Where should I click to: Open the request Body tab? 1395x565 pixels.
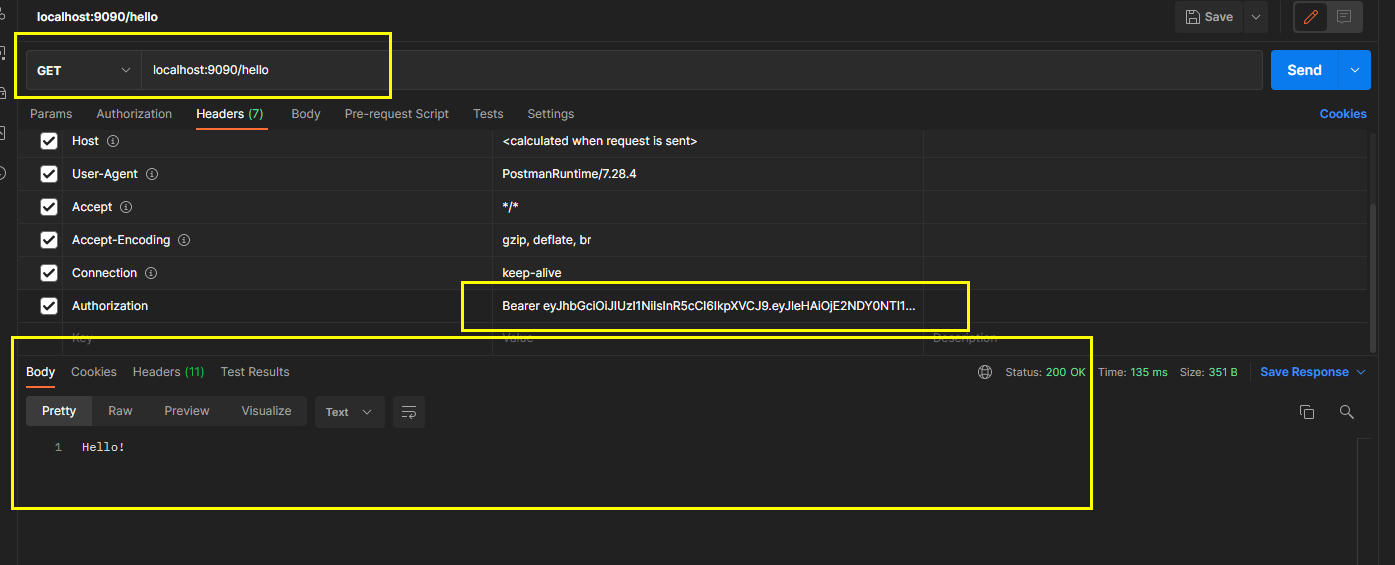306,114
